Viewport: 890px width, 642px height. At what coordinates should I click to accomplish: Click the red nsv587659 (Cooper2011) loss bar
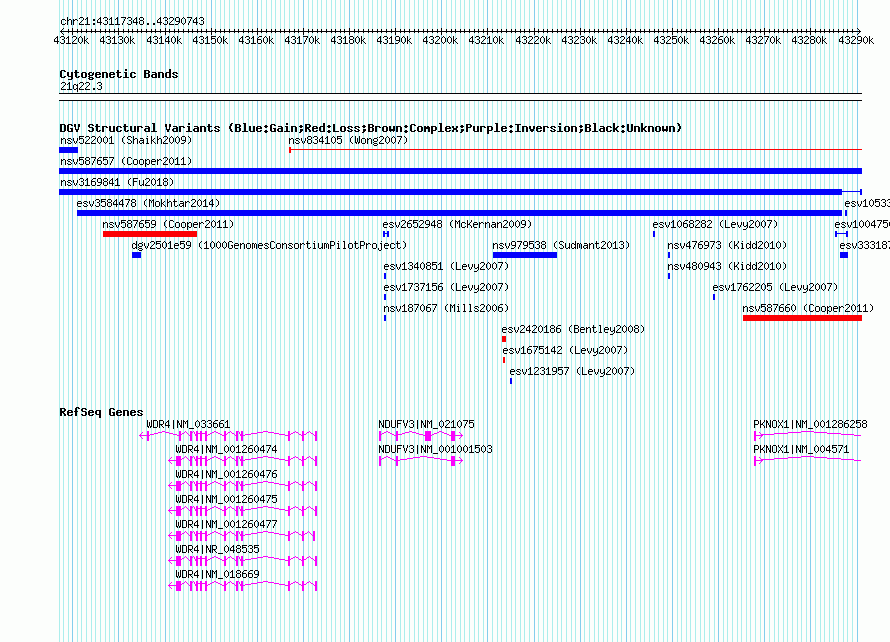(x=150, y=234)
